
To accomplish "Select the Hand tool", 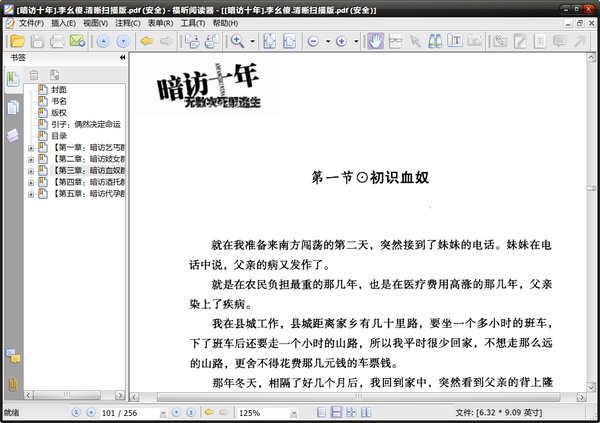I will (x=375, y=41).
